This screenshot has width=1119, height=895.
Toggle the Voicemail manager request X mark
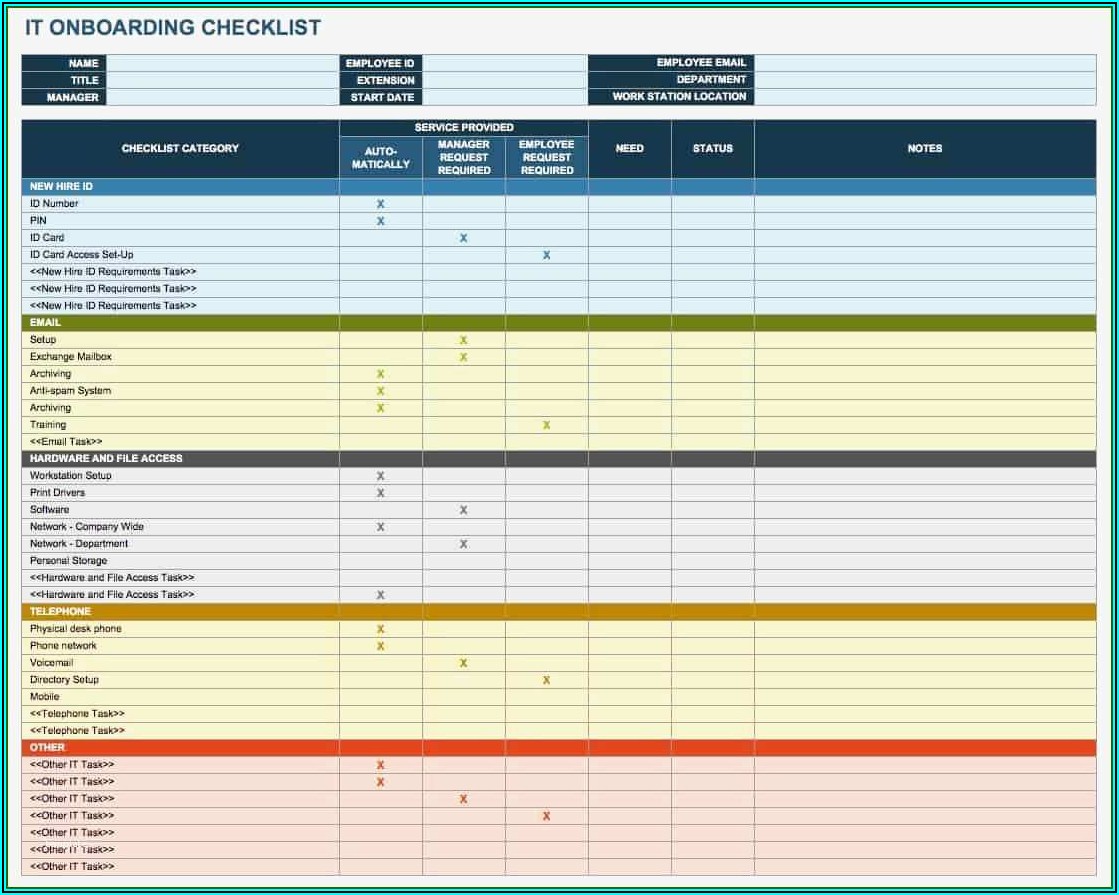click(x=463, y=663)
